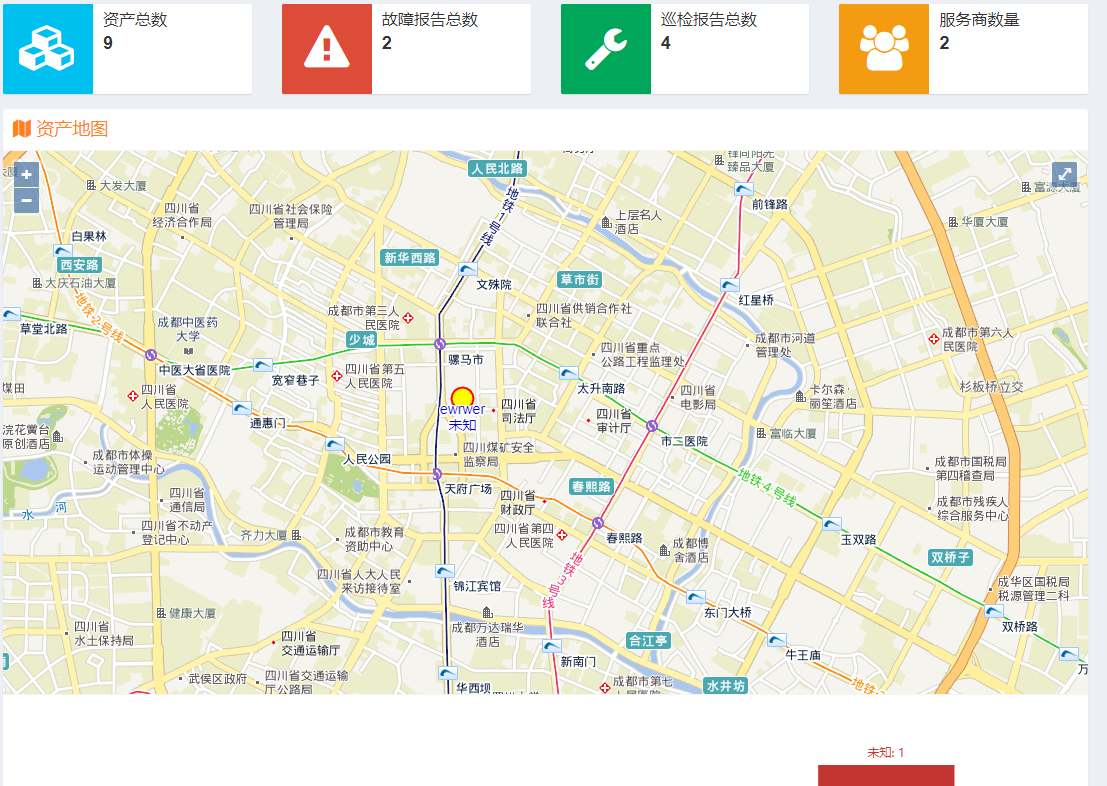Click the 中医大省医院 metro station marker
The height and width of the screenshot is (786, 1107).
coord(151,355)
